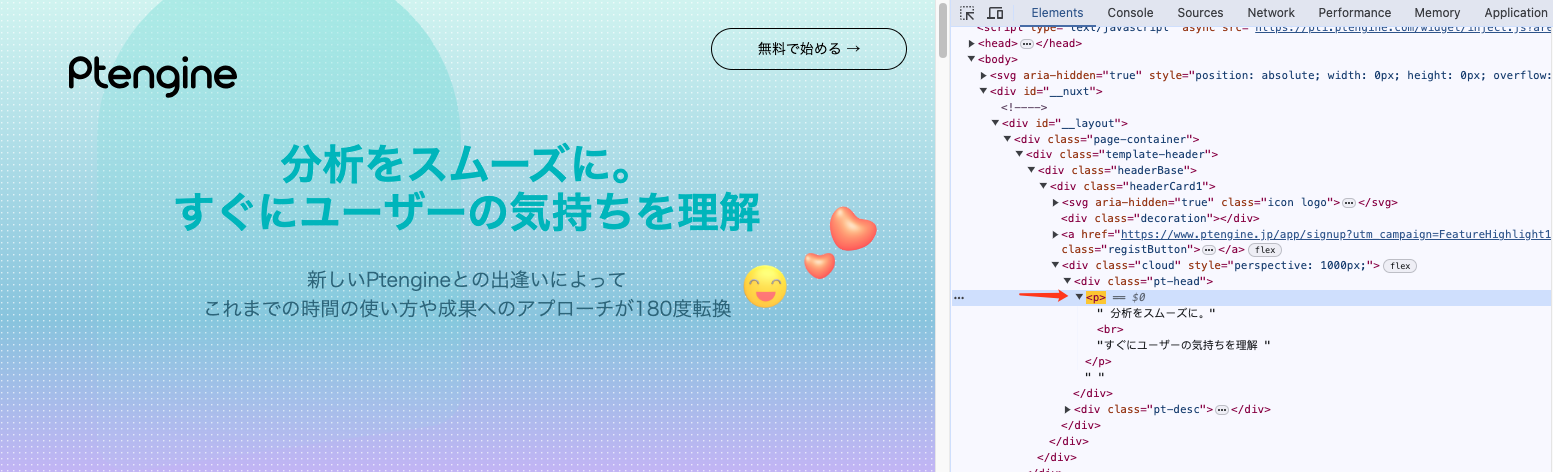Screen dimensions: 1553x472
Task: Click the webpage vertical scrollbar thumb
Action: click(x=943, y=30)
